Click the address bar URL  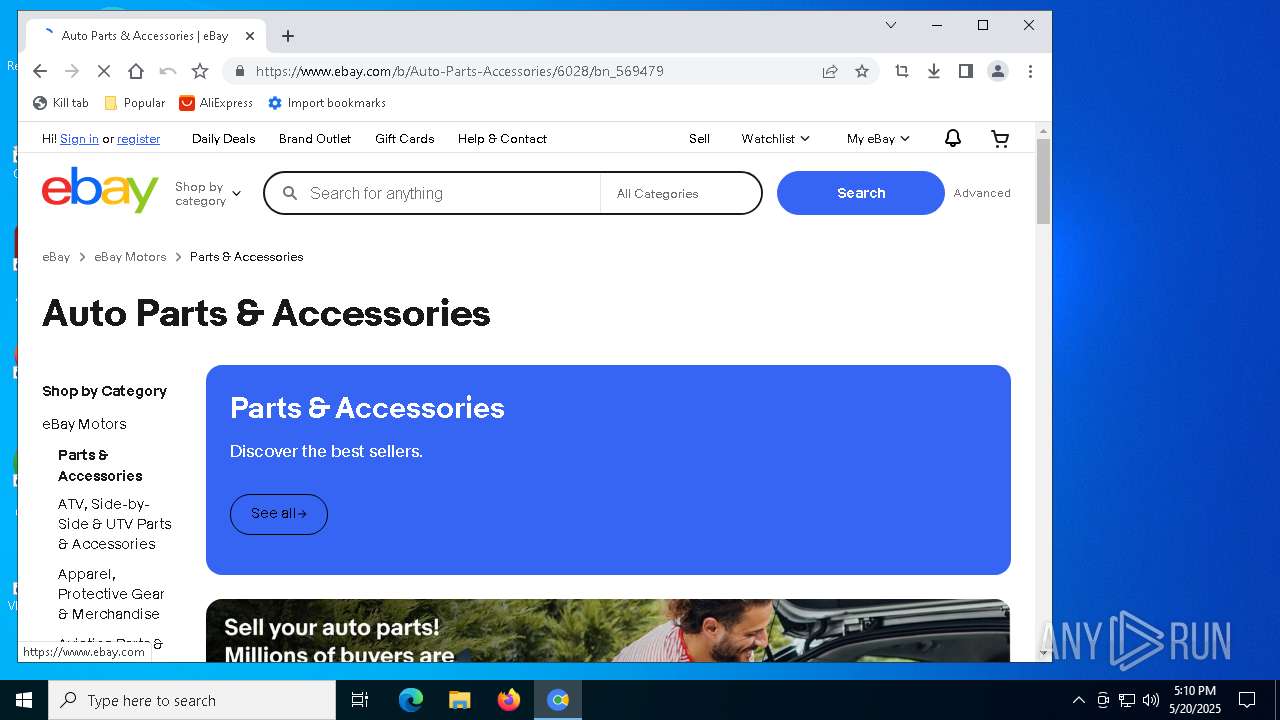click(459, 71)
